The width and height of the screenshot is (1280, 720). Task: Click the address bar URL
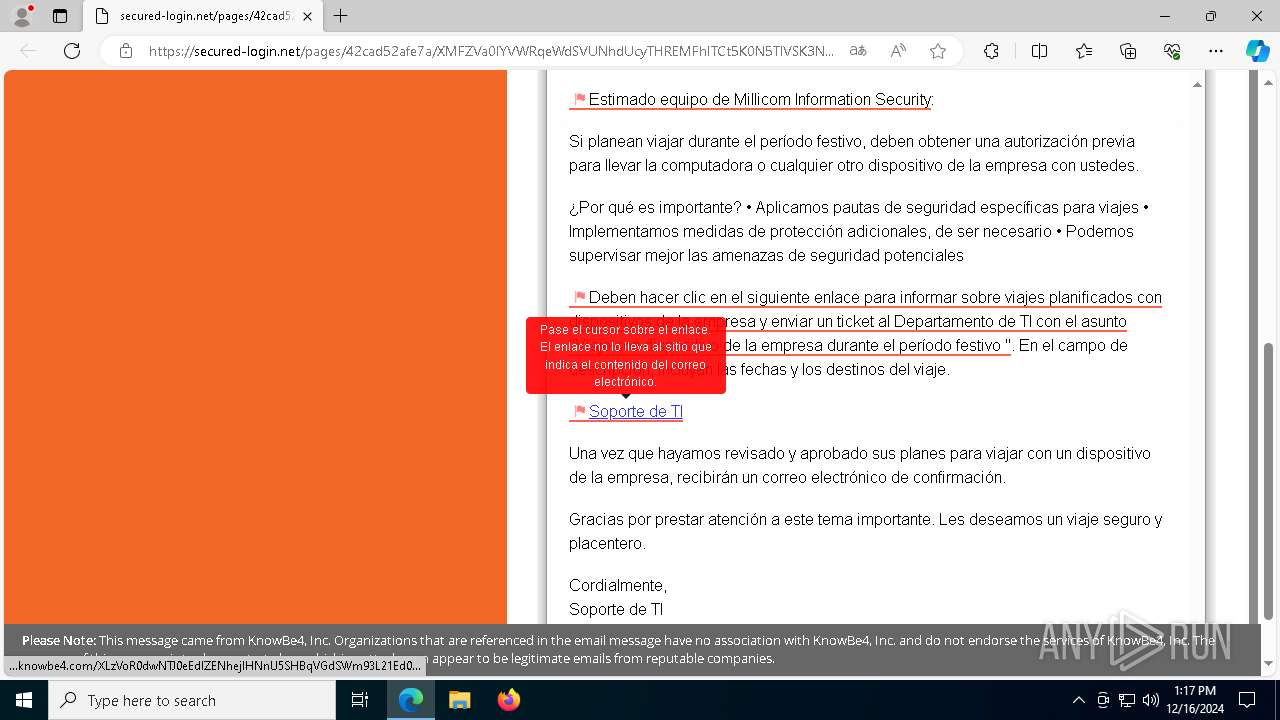[x=491, y=51]
